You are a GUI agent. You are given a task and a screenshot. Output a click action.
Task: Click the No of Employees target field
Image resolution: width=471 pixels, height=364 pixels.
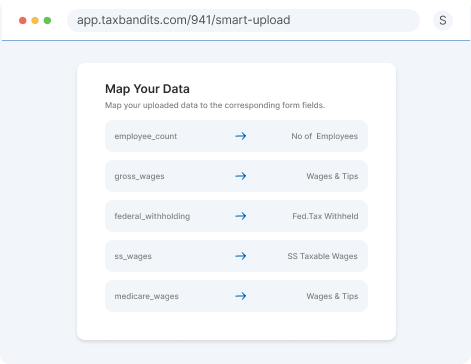[x=325, y=136]
